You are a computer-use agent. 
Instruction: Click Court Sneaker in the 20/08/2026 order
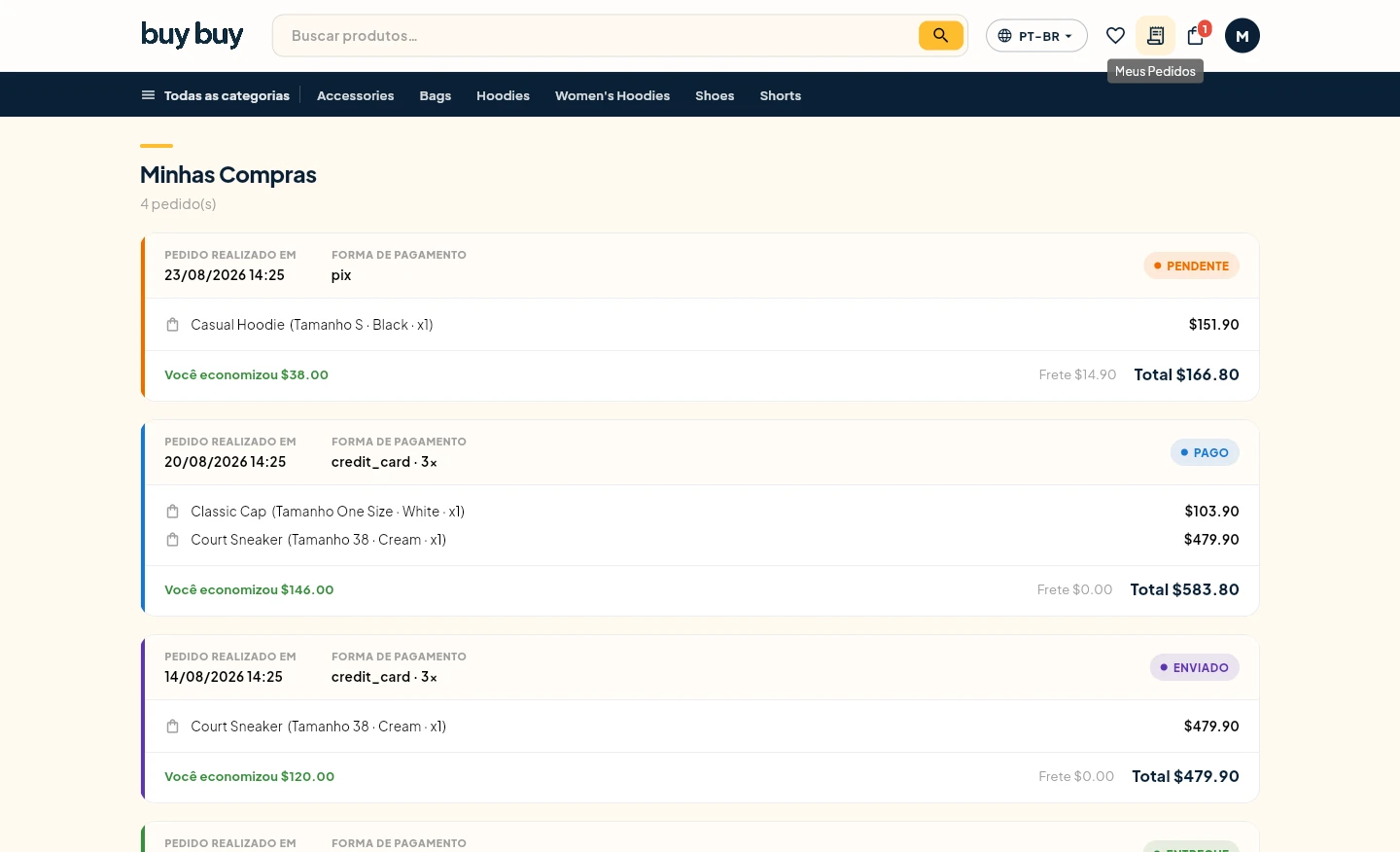click(x=236, y=540)
